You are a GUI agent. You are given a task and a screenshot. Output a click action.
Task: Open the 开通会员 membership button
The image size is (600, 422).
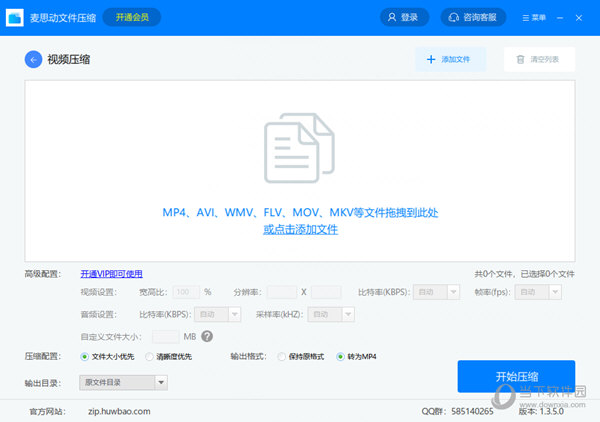click(132, 17)
